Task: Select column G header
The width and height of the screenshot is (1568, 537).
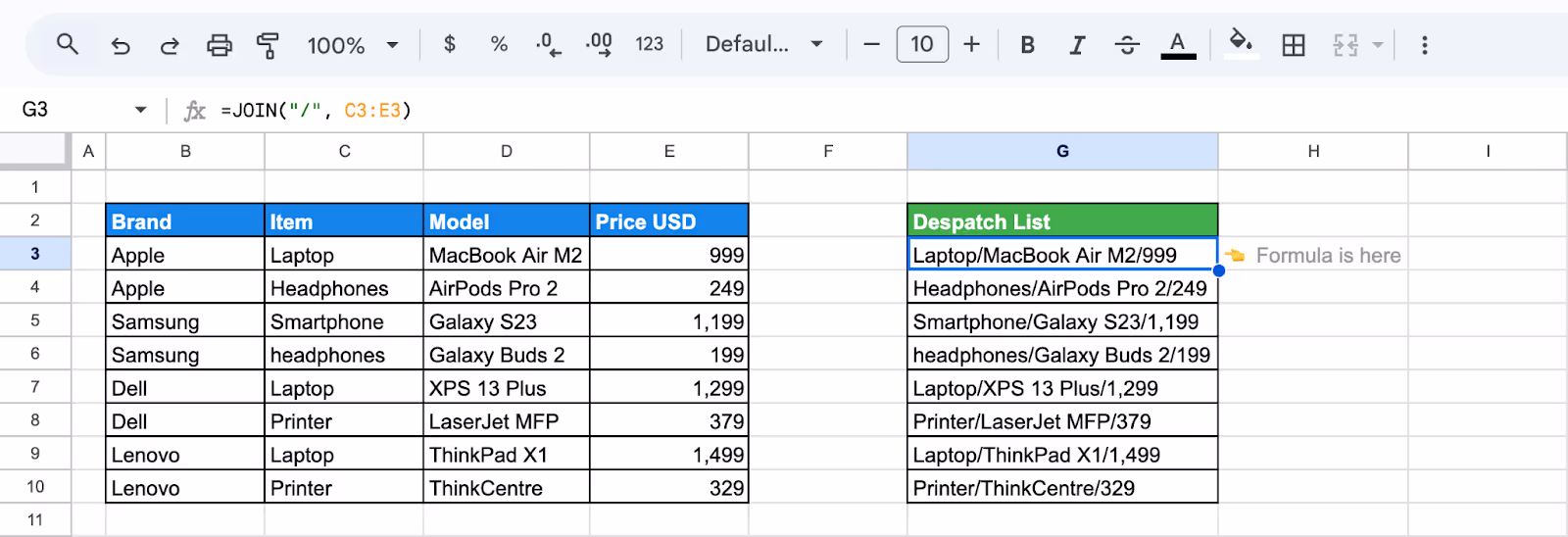Action: [x=1062, y=151]
